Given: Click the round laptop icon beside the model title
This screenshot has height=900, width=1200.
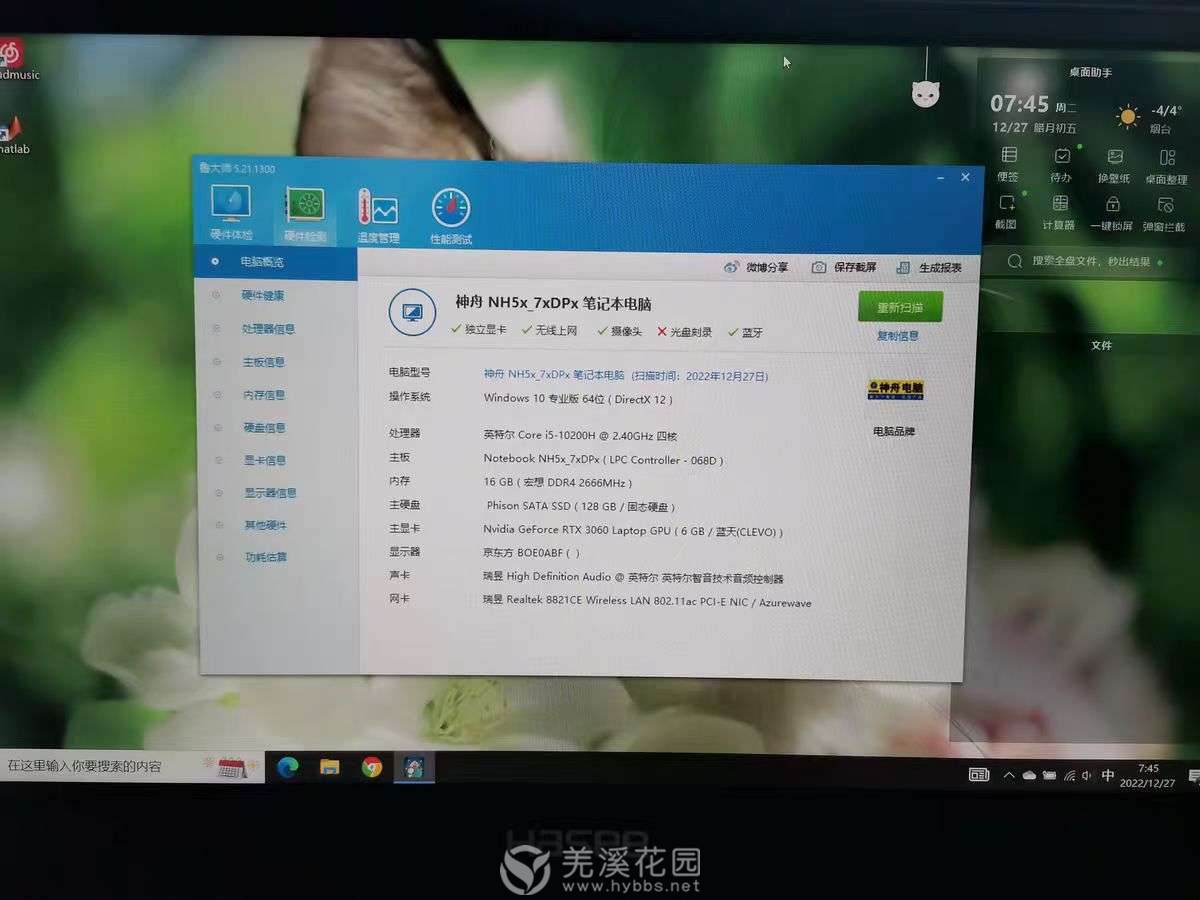Looking at the screenshot, I should (x=412, y=312).
